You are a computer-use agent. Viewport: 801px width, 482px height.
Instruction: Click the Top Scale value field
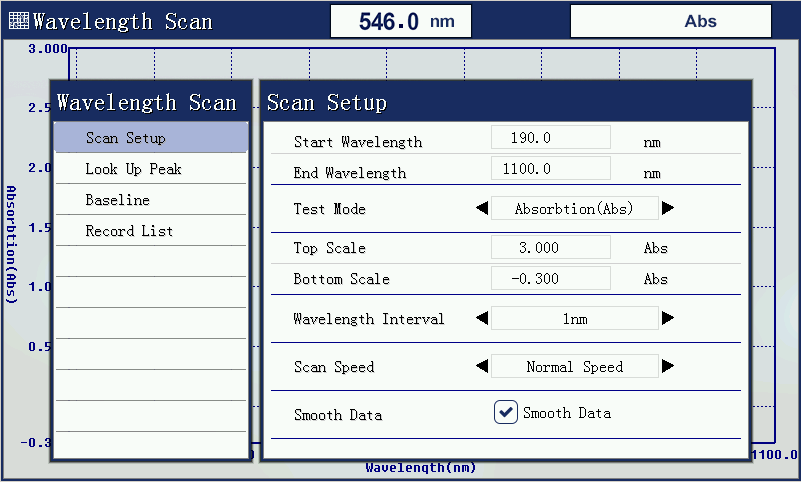(550, 248)
